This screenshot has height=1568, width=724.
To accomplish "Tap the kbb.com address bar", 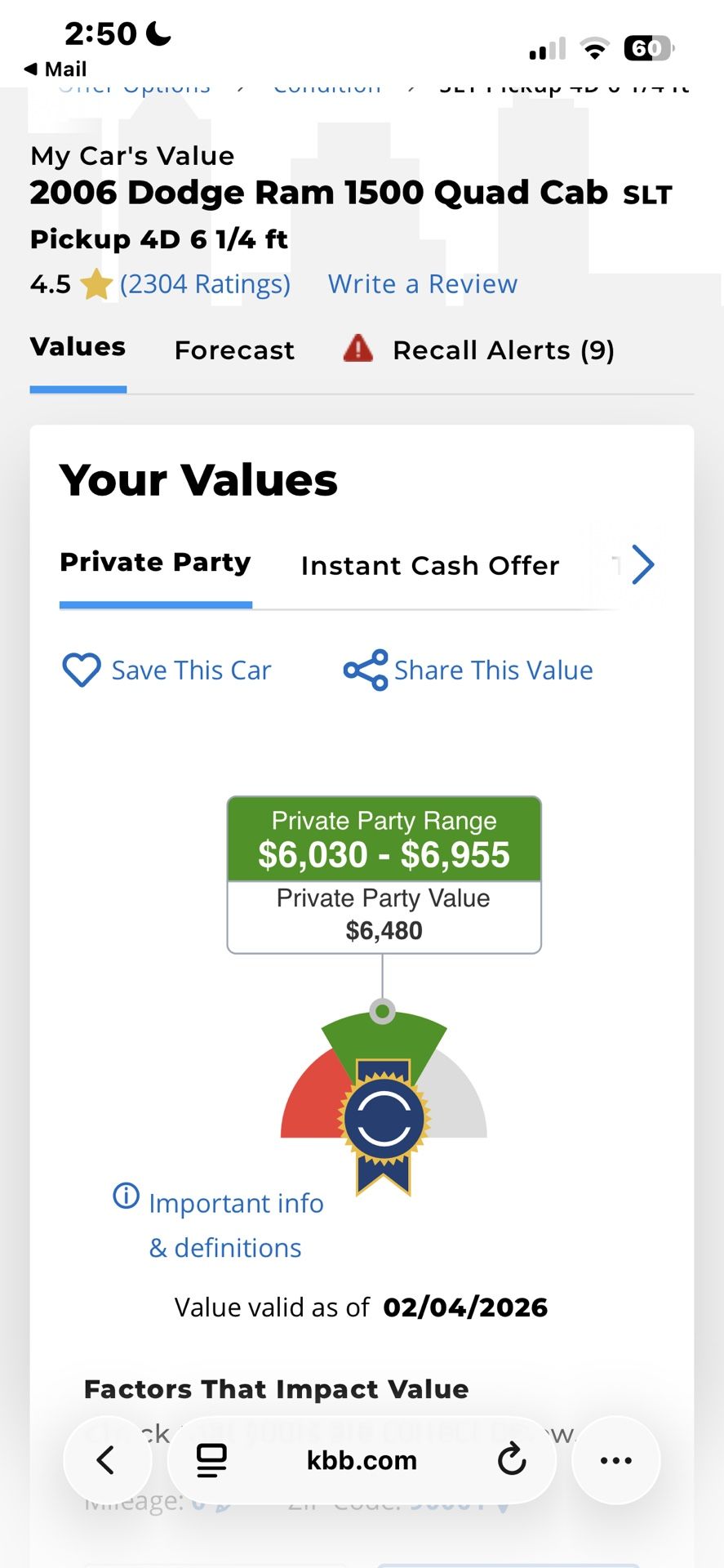I will 362,1460.
